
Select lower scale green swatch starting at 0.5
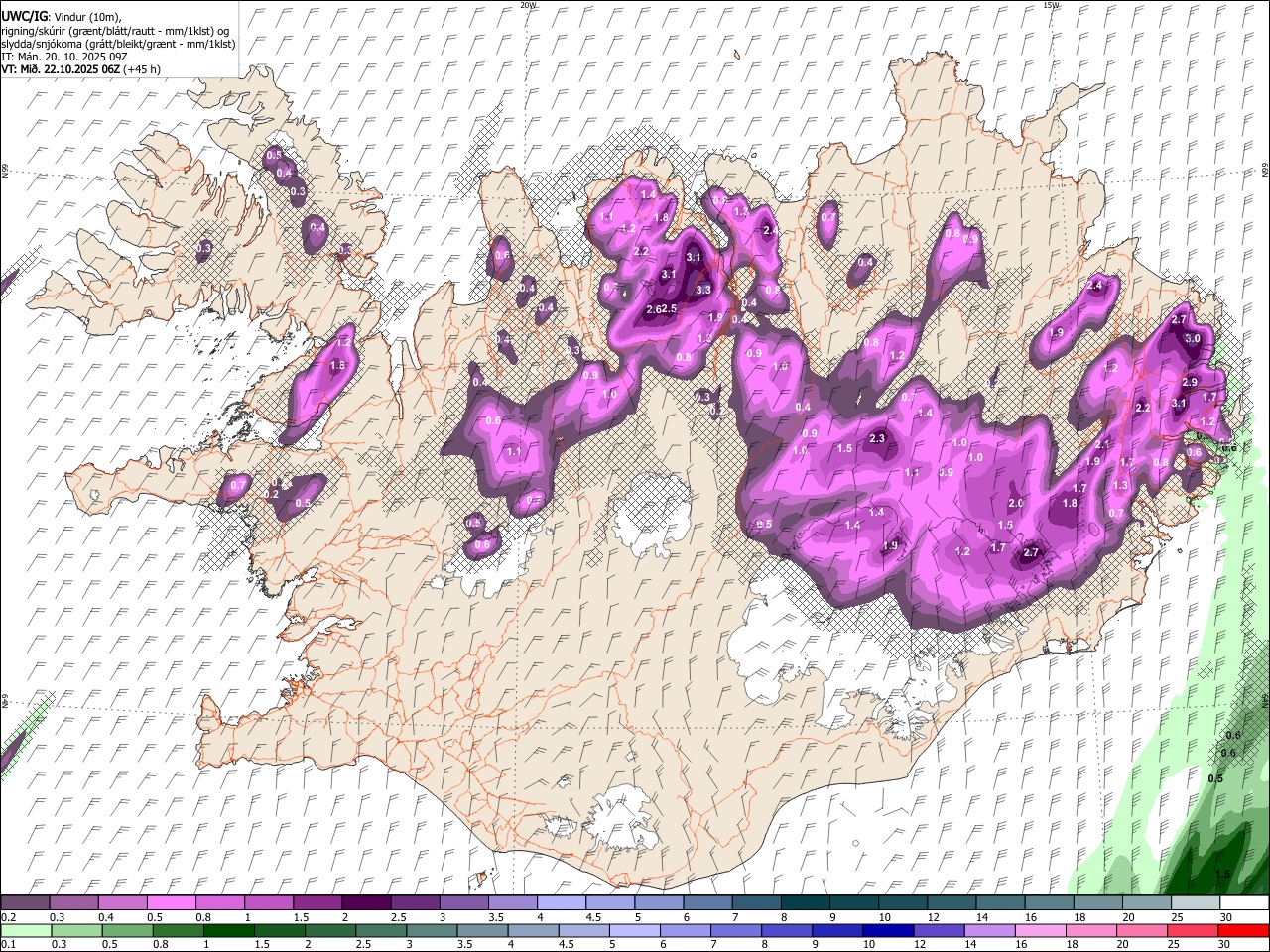pyautogui.click(x=126, y=930)
